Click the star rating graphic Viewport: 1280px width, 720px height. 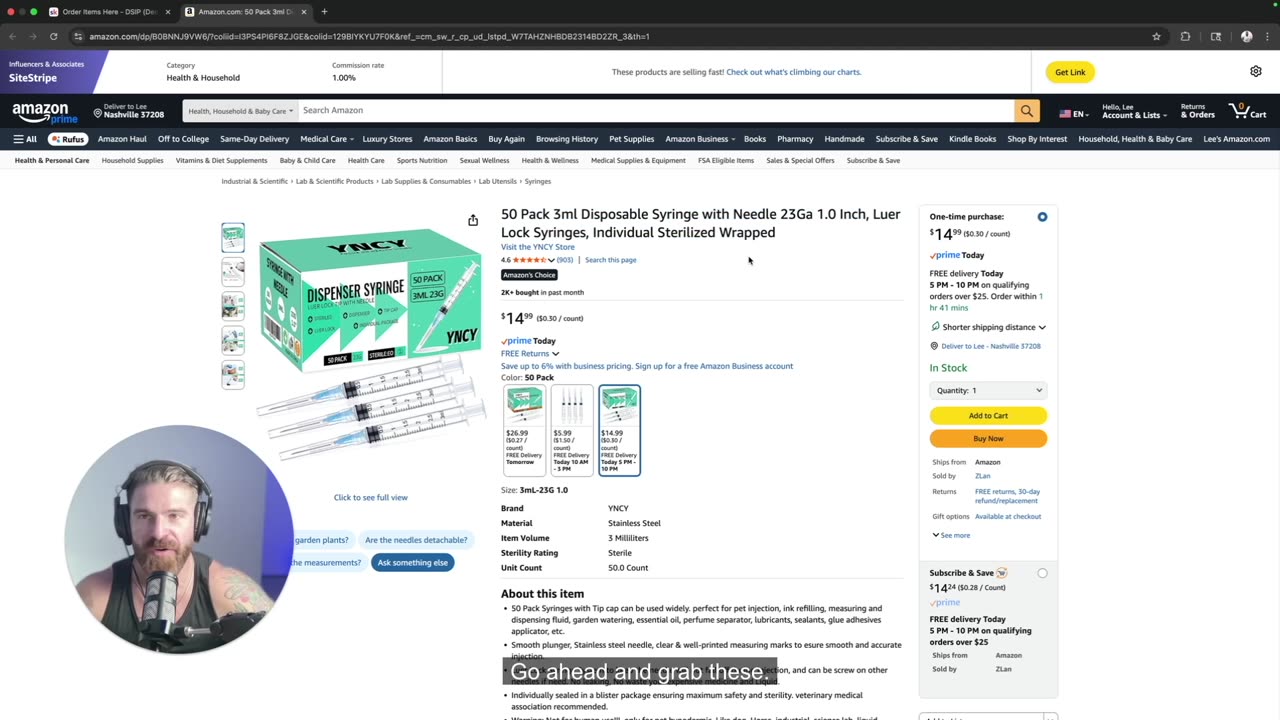(x=529, y=260)
